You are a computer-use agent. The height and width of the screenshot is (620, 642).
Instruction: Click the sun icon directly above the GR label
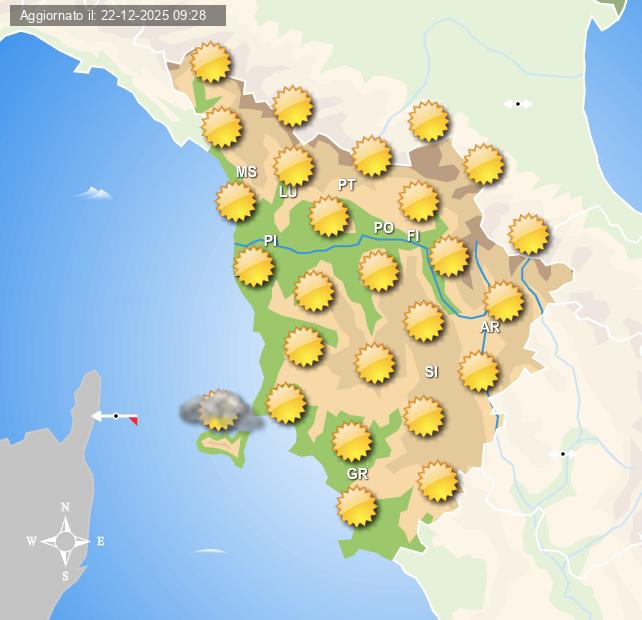point(352,442)
